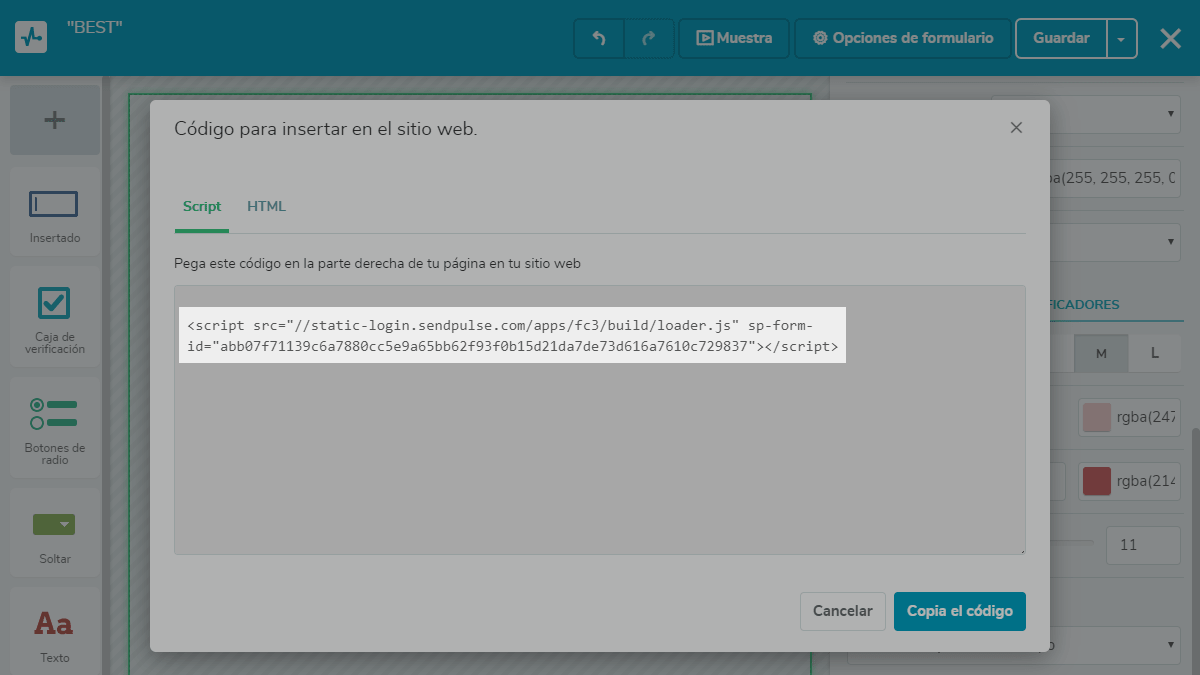Cancel the code dialog
Image resolution: width=1200 pixels, height=675 pixels.
(843, 611)
